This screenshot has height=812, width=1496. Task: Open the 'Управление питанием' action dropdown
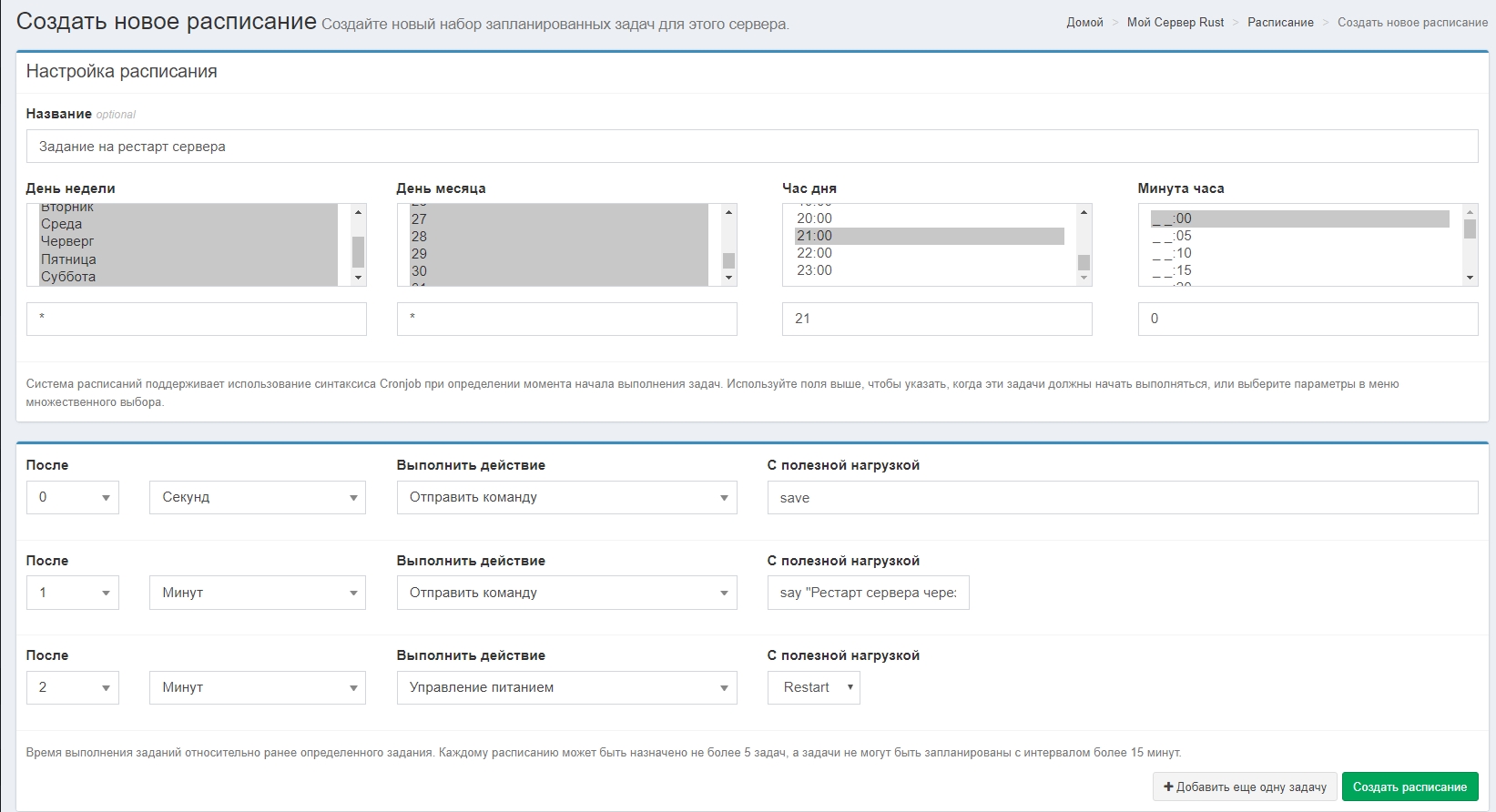(x=566, y=688)
